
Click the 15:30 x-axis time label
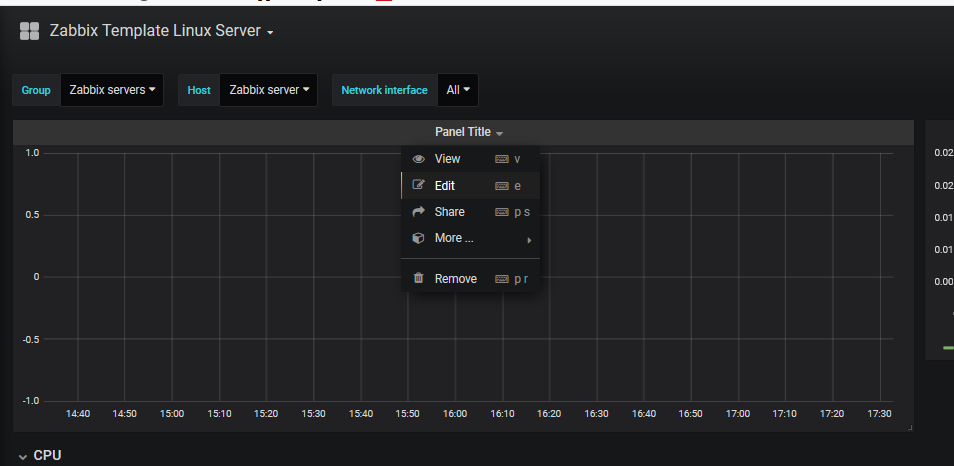tap(313, 414)
